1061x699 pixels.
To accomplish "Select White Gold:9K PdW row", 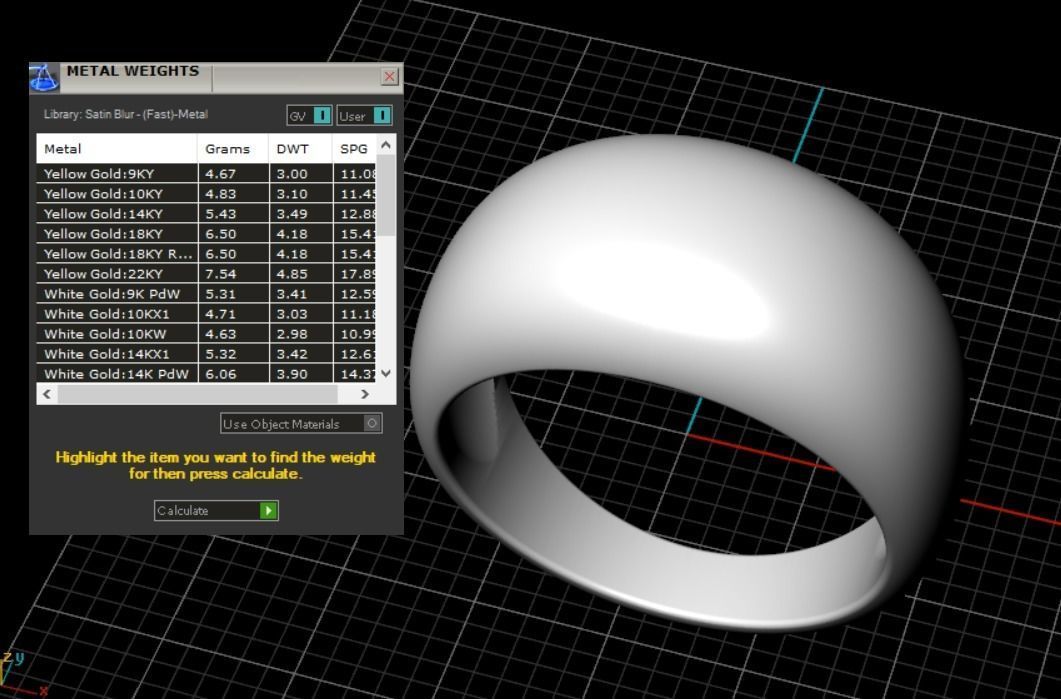I will point(206,294).
